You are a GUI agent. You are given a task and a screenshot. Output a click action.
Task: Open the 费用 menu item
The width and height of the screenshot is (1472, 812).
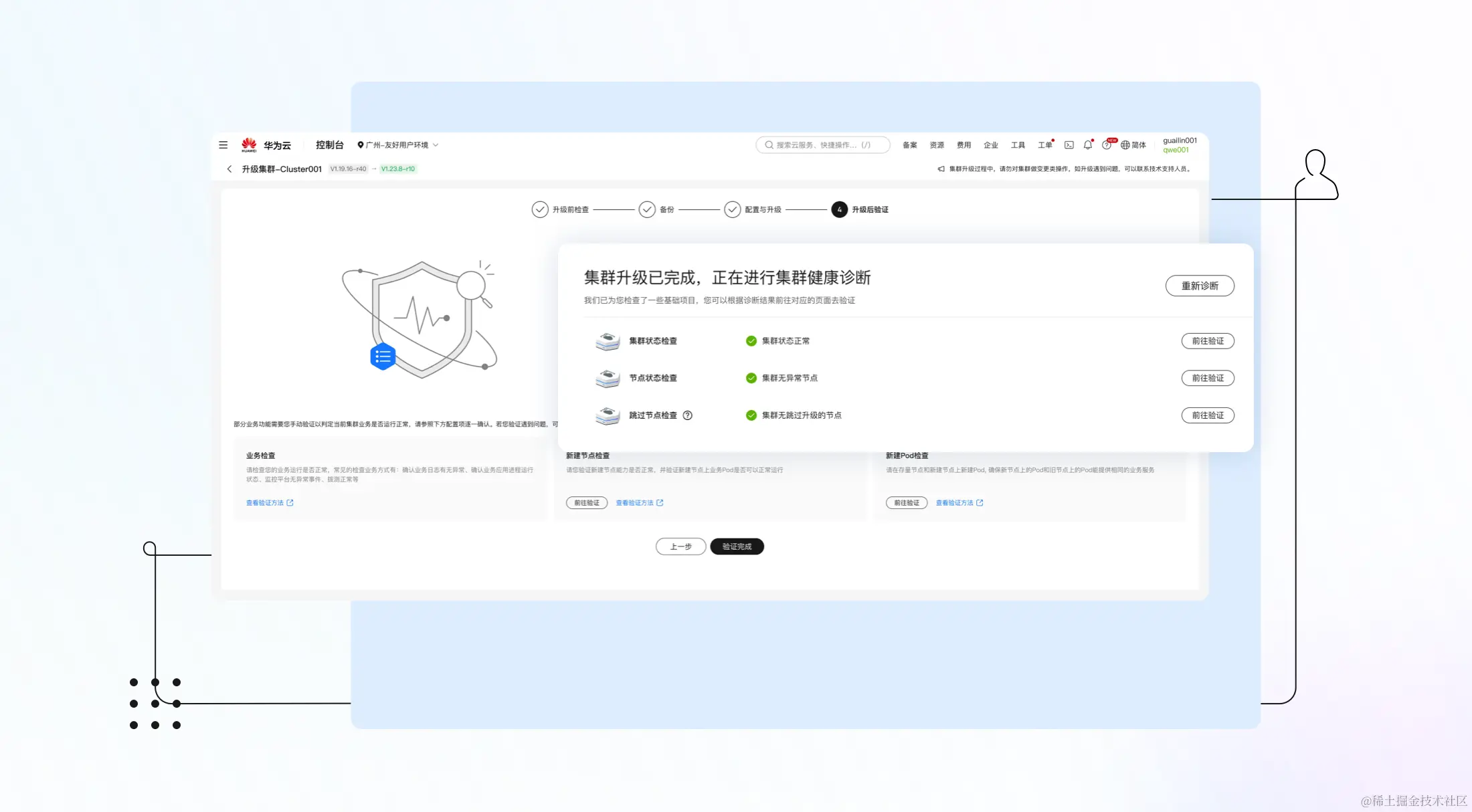tap(963, 144)
